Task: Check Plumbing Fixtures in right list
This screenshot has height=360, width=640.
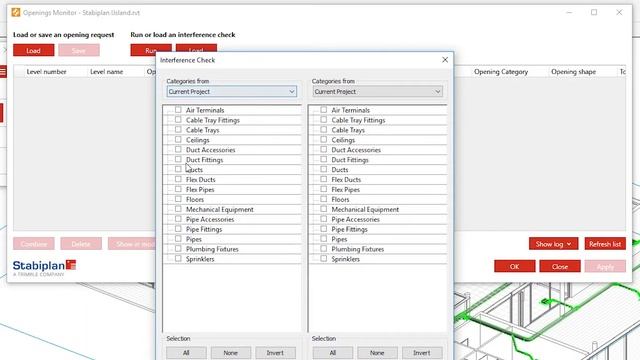Action: 324,249
